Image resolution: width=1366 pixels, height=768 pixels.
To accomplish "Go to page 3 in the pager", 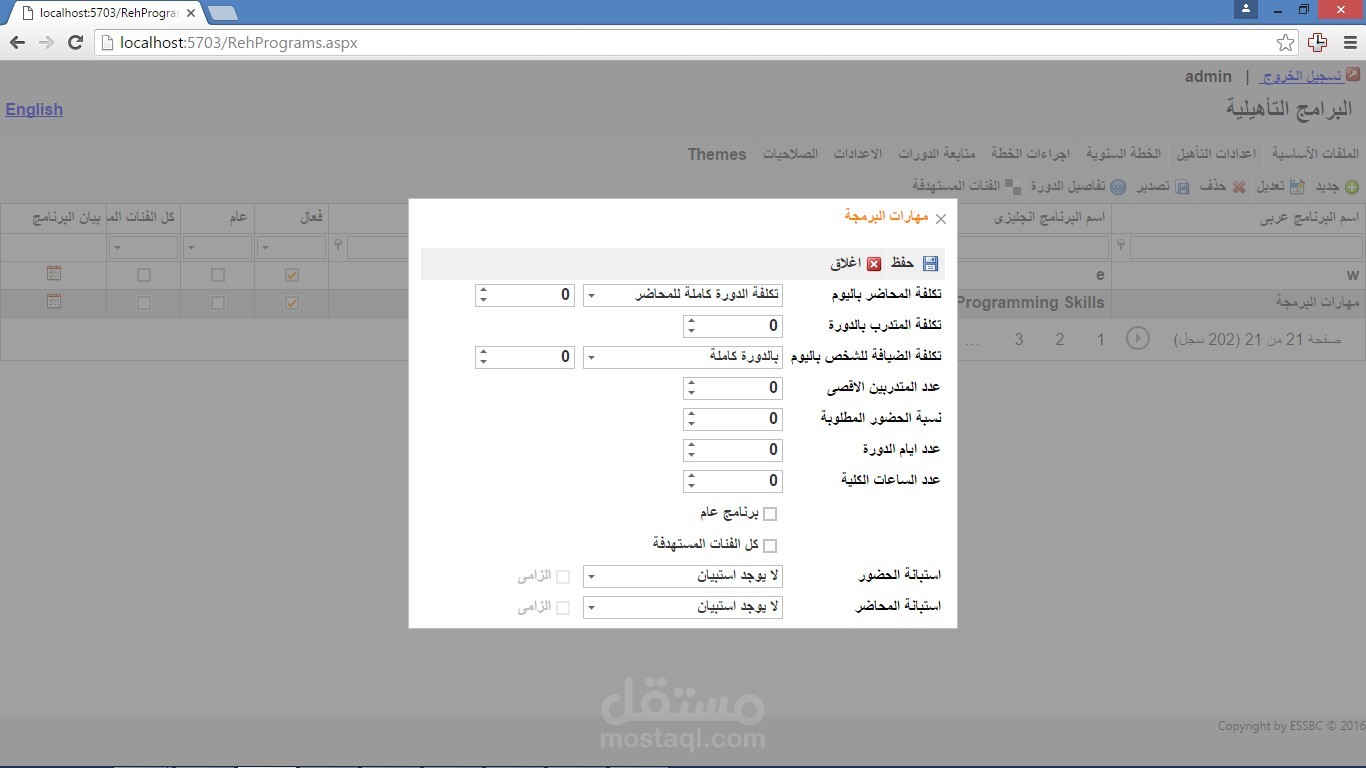I will pos(1019,339).
